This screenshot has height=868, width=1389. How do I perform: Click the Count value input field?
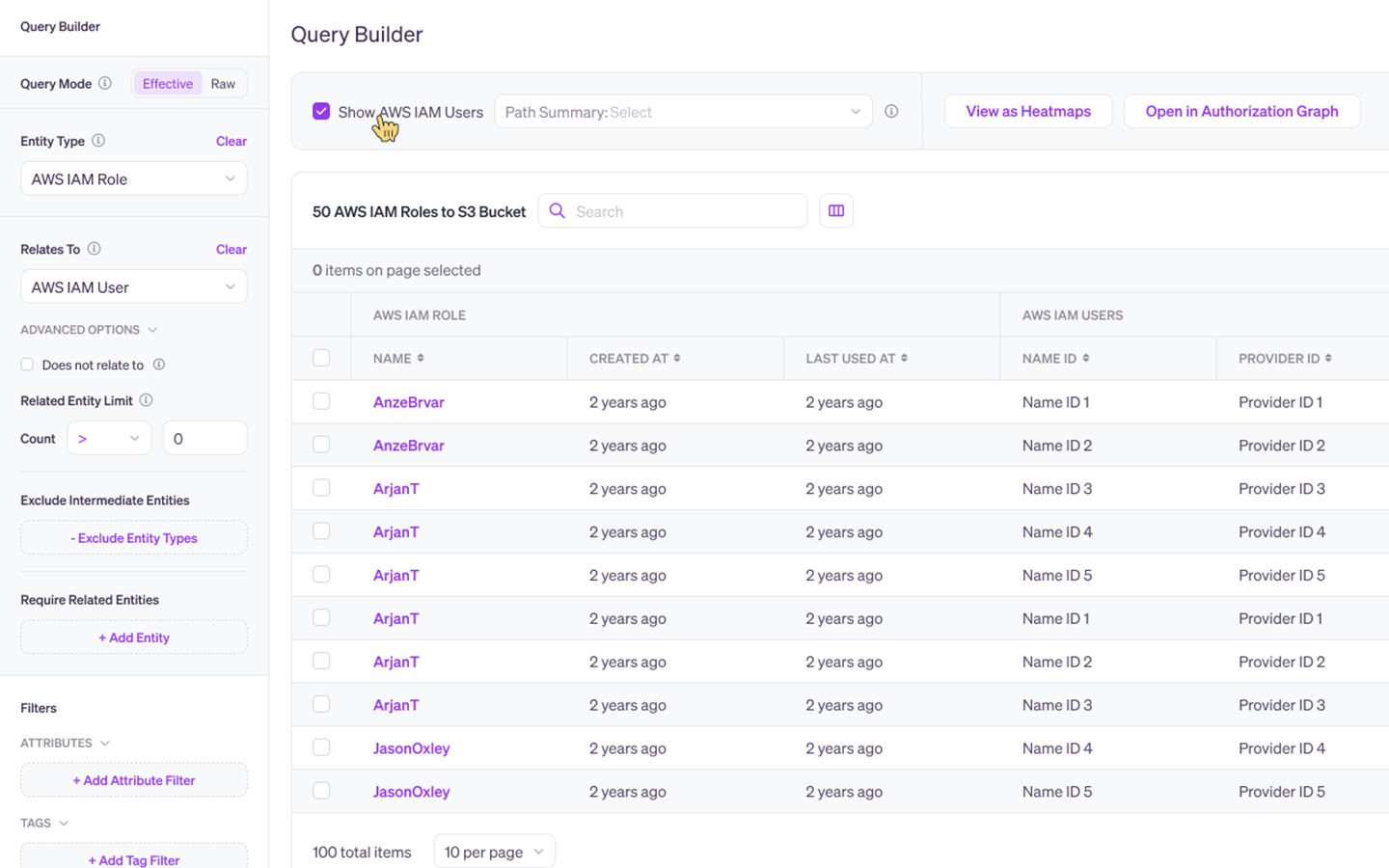[204, 438]
